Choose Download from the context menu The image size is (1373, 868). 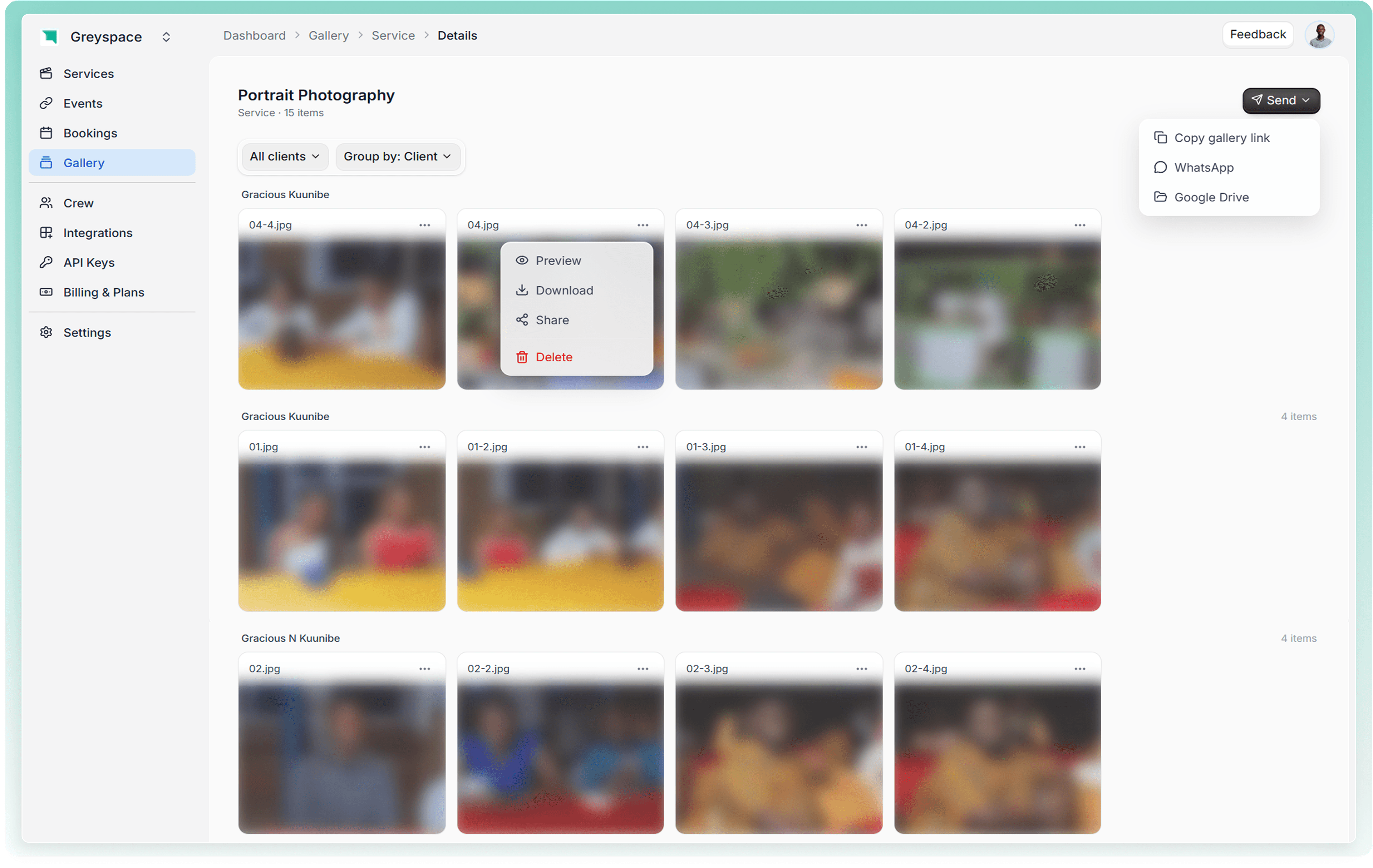point(564,290)
